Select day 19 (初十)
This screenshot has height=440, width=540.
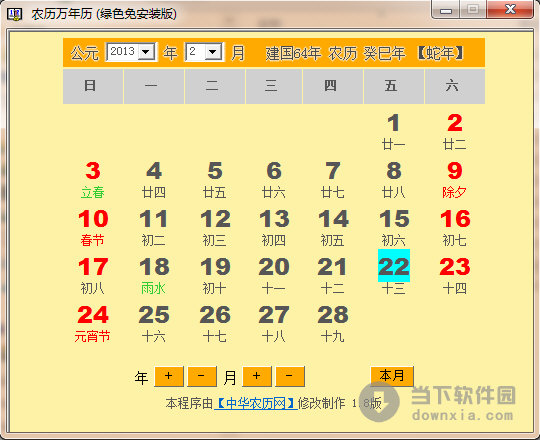(215, 276)
